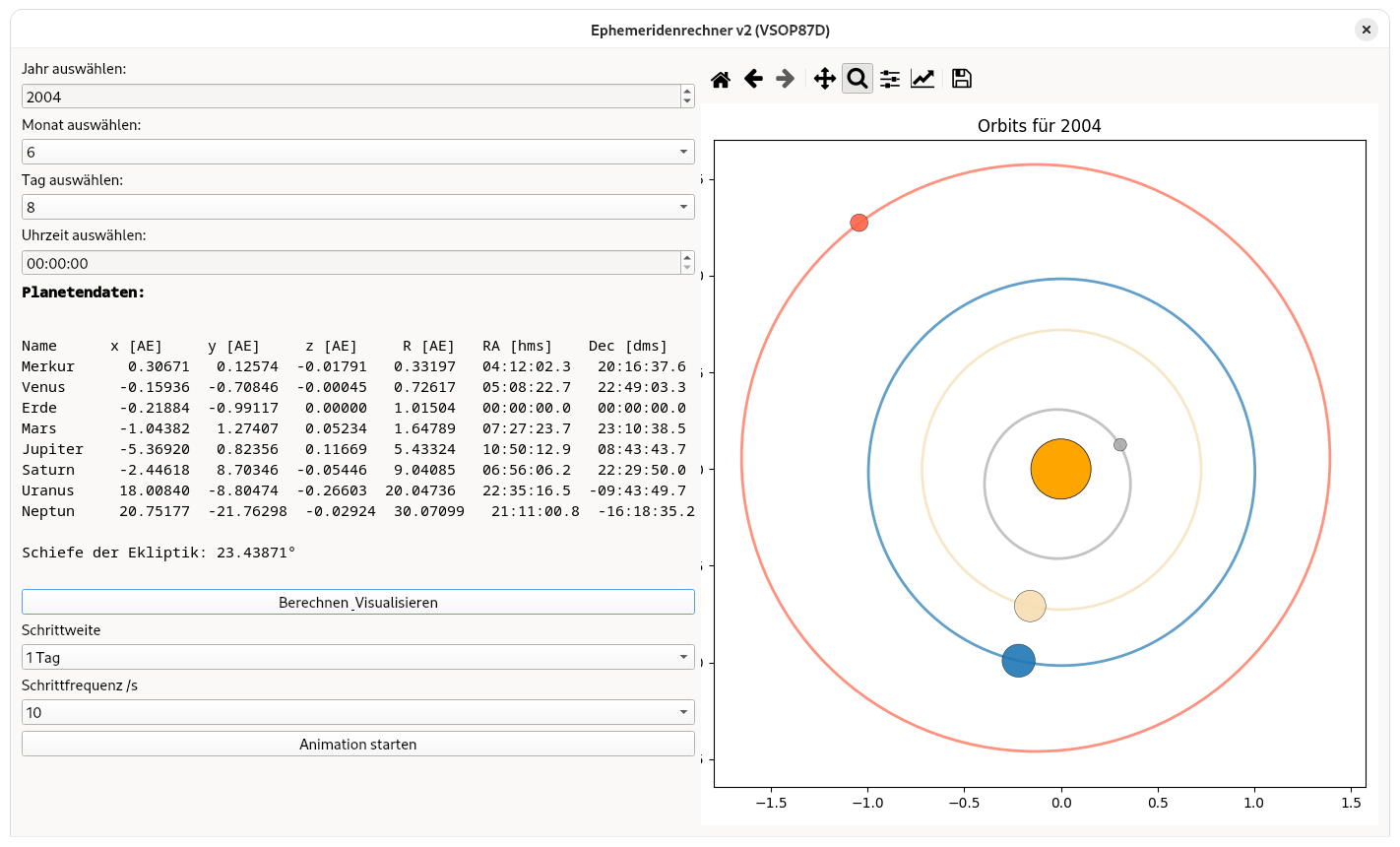Activate the Pan axes tool
Viewport: 1400px width, 847px height.
(825, 79)
